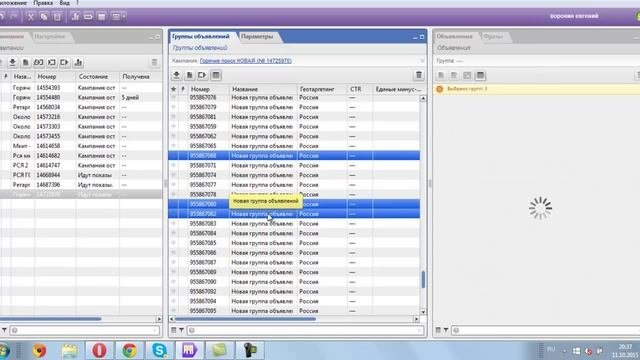Viewport: 640px width, 360px height.
Task: Click the import arrow-box icon in campaigns toolbar
Action: [x=52, y=62]
